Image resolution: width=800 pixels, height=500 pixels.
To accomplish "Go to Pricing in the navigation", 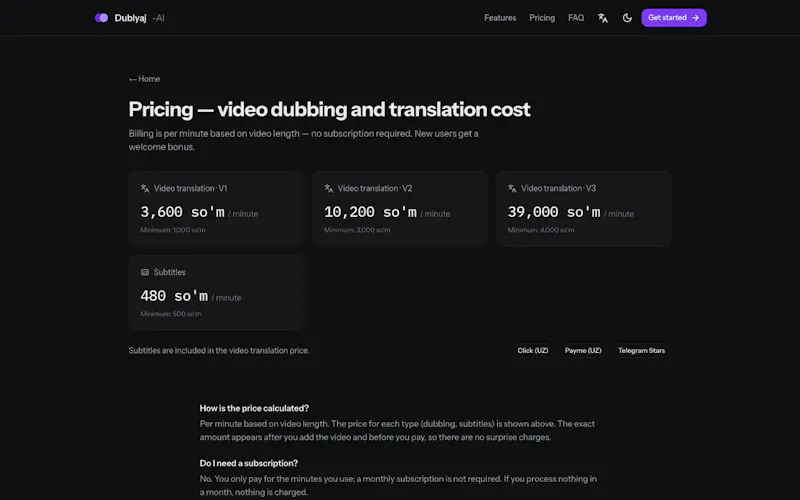I will [542, 18].
